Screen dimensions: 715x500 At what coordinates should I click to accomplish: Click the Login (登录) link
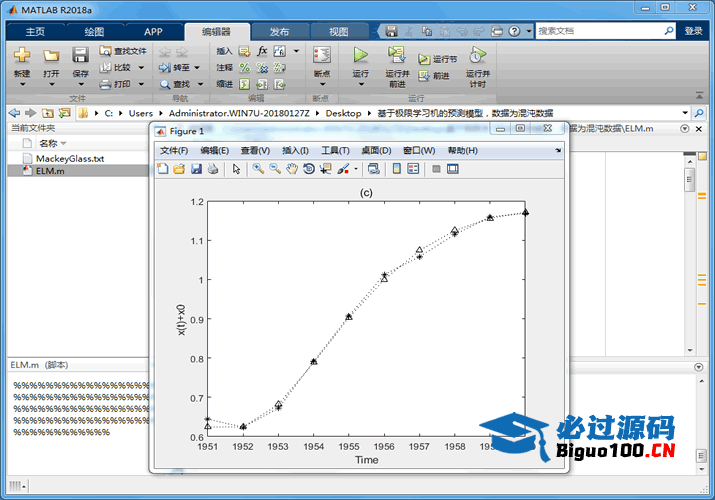(x=693, y=31)
